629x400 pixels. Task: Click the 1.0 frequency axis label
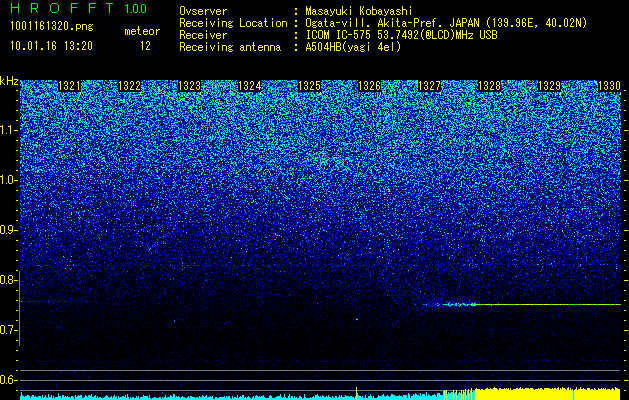9,180
